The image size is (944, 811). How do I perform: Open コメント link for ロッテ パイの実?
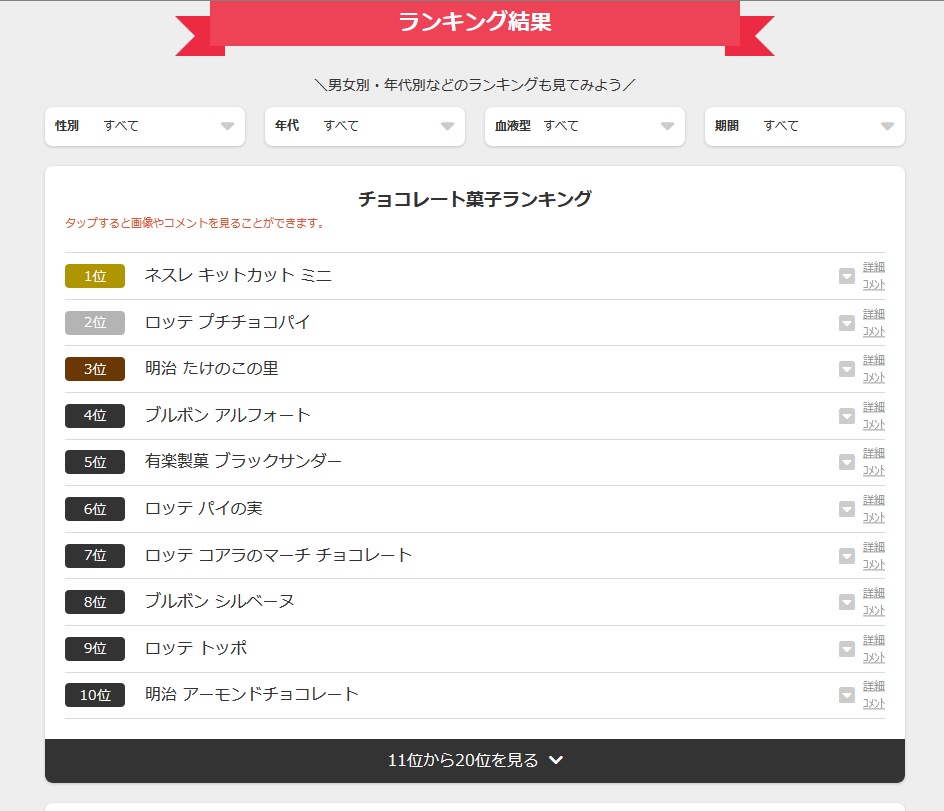point(874,518)
